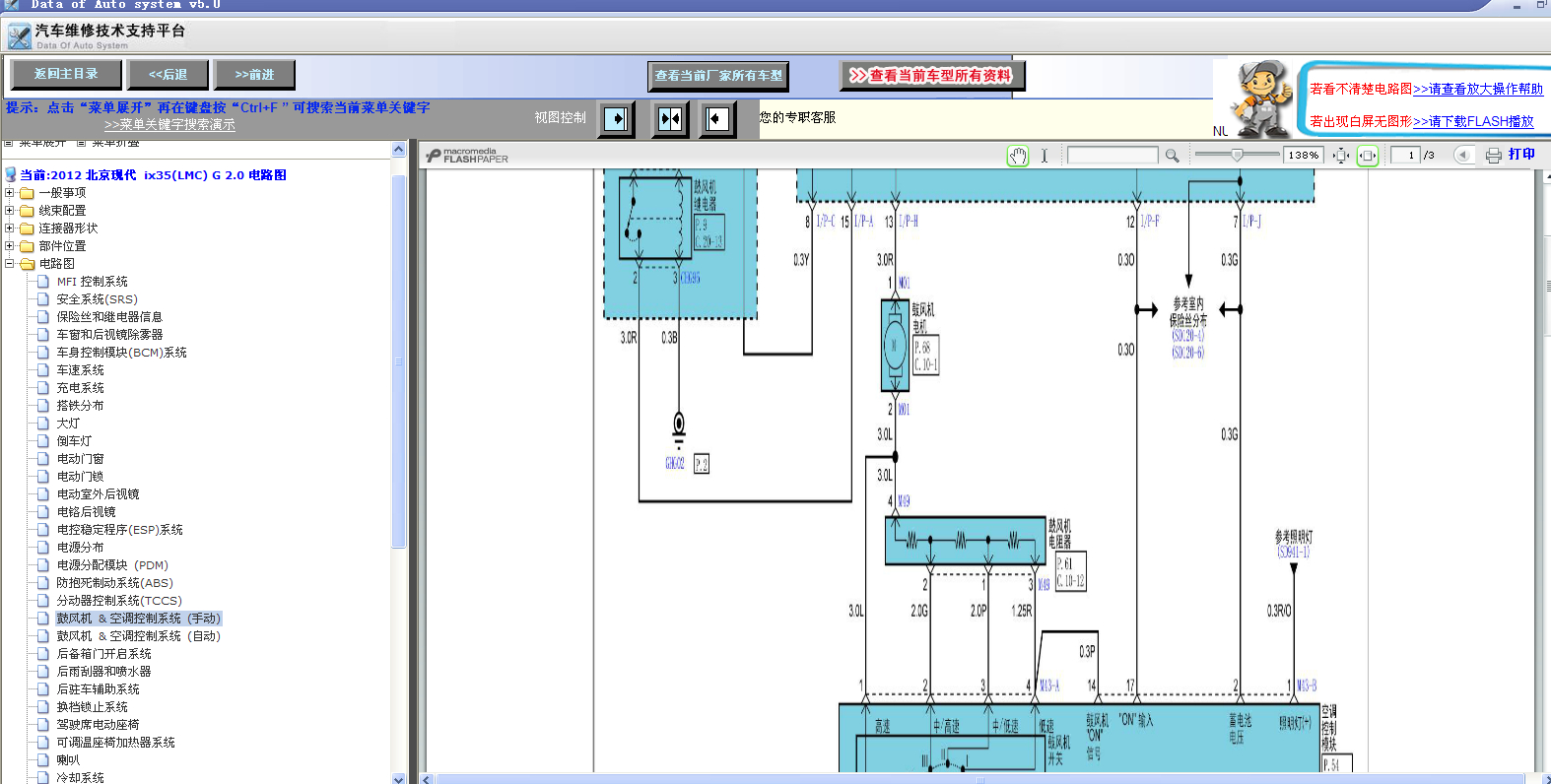Open 大灯 tree item
This screenshot has width=1551, height=784.
68,424
